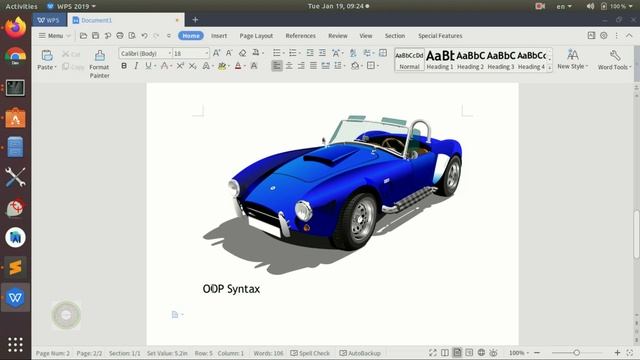
Task: Apply subscript formatting
Action: click(192, 66)
